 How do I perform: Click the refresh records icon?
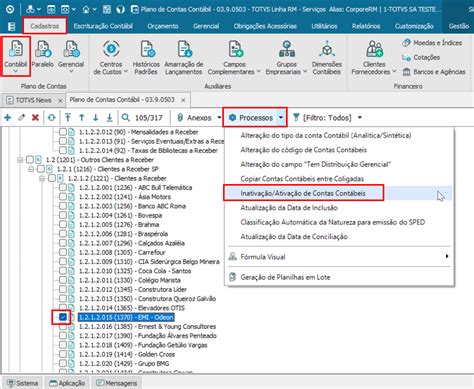click(51, 118)
